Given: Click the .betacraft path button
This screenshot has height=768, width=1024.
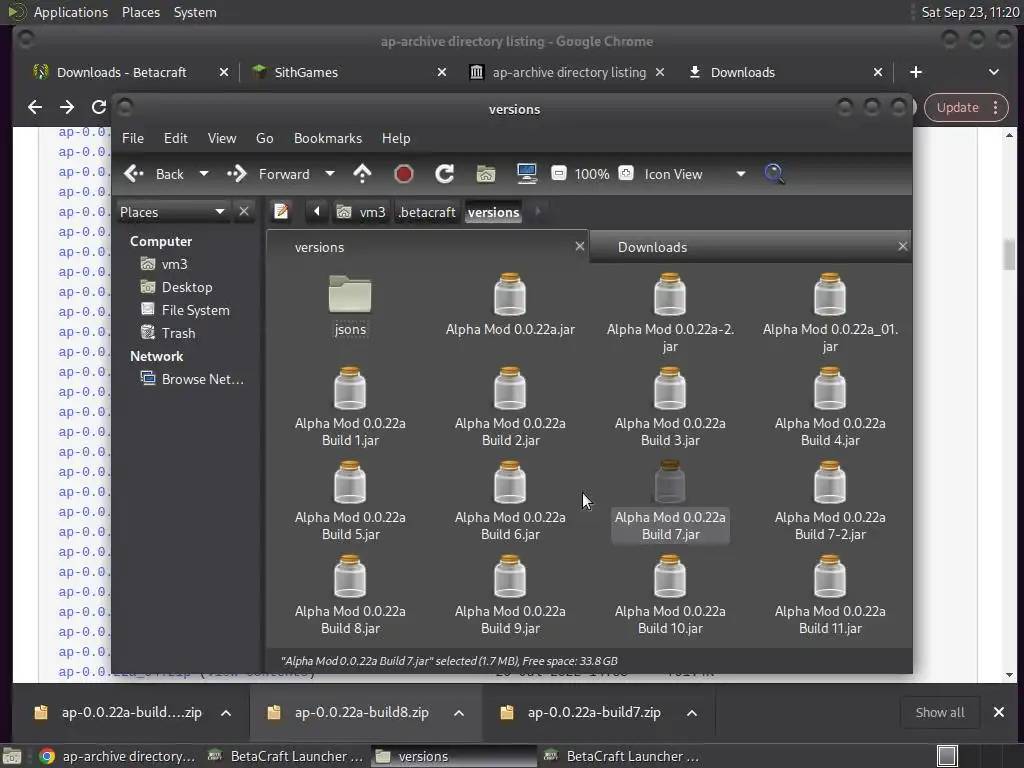Looking at the screenshot, I should (427, 212).
